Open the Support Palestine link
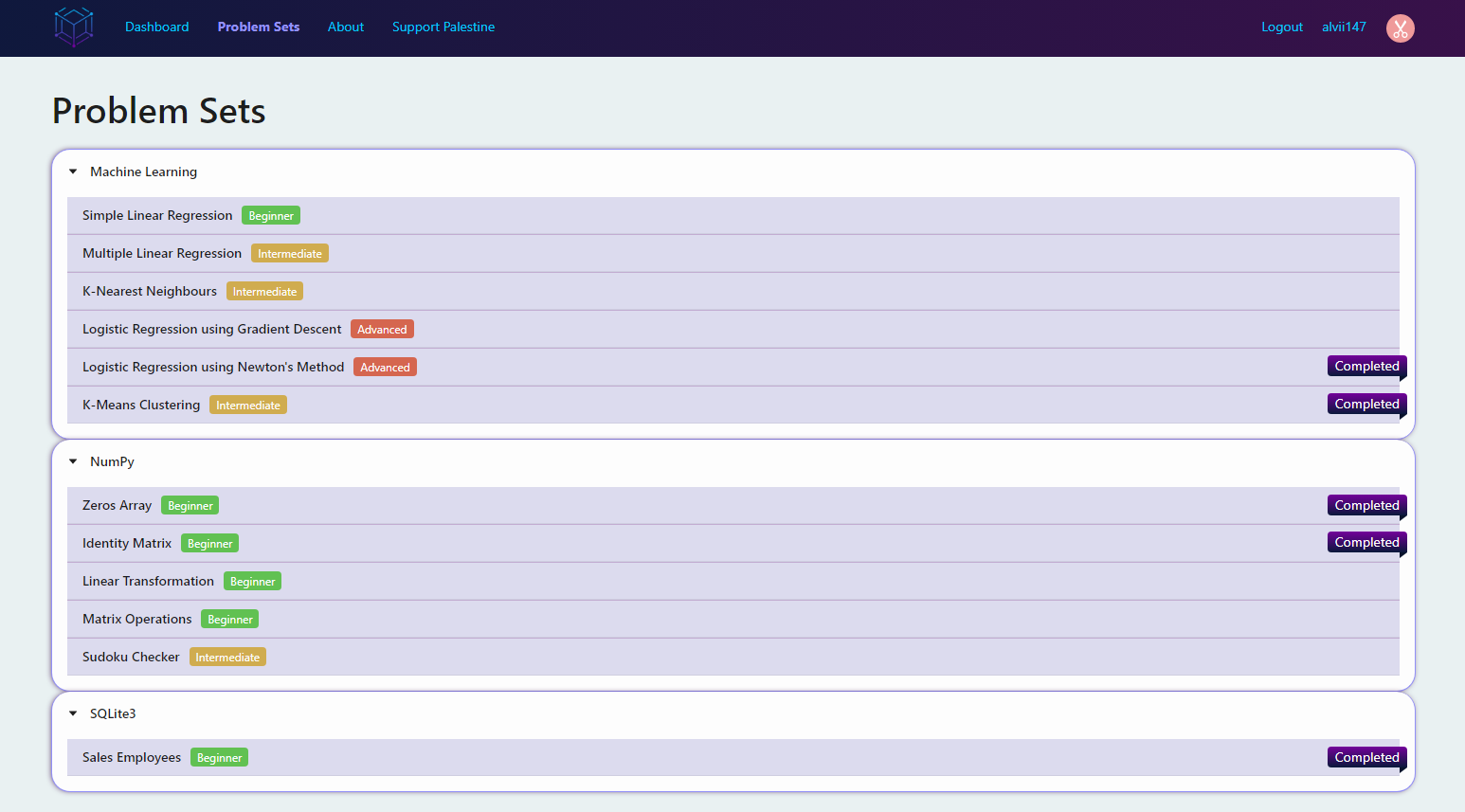 pyautogui.click(x=443, y=27)
